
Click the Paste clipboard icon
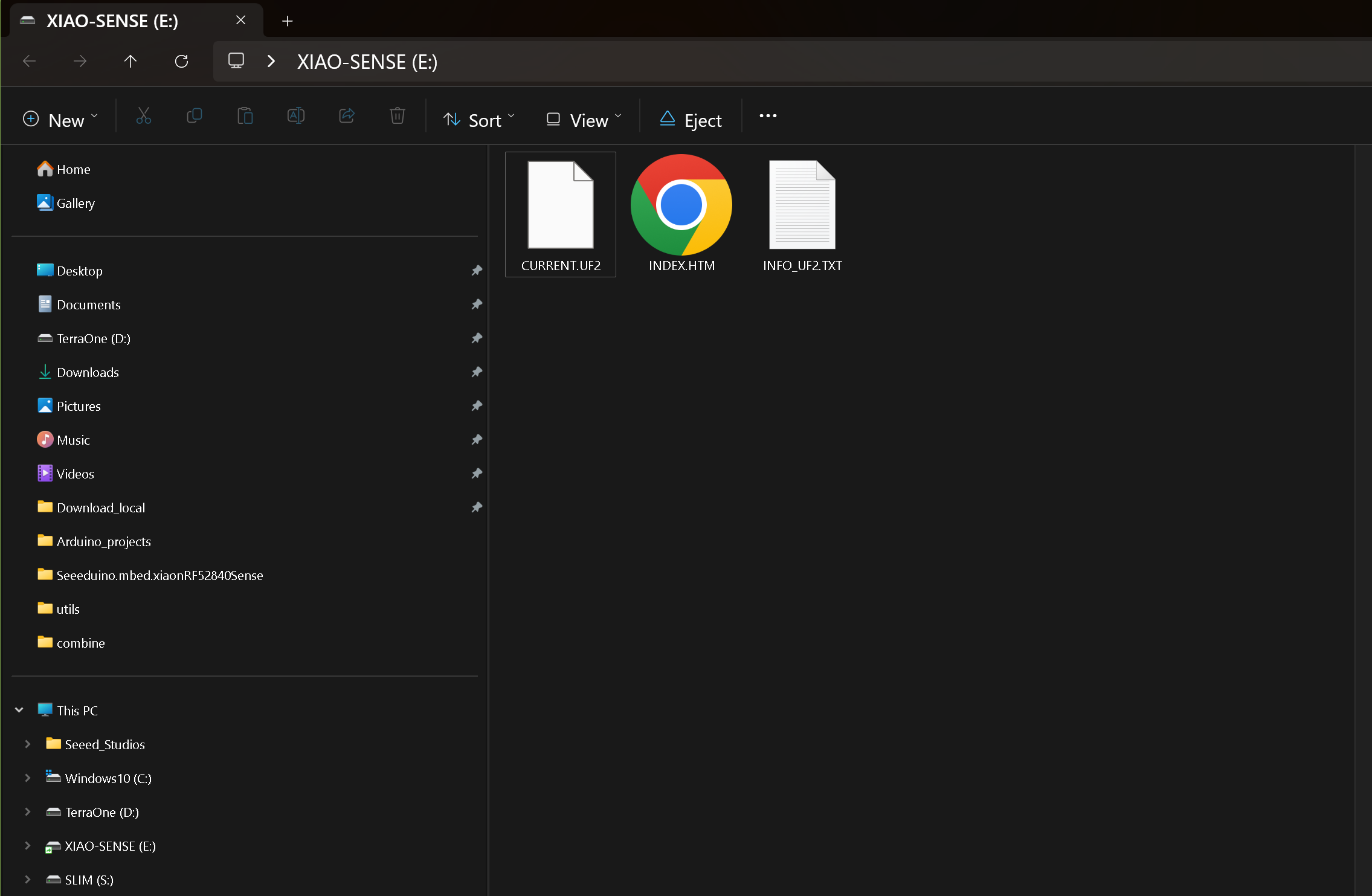pyautogui.click(x=245, y=116)
